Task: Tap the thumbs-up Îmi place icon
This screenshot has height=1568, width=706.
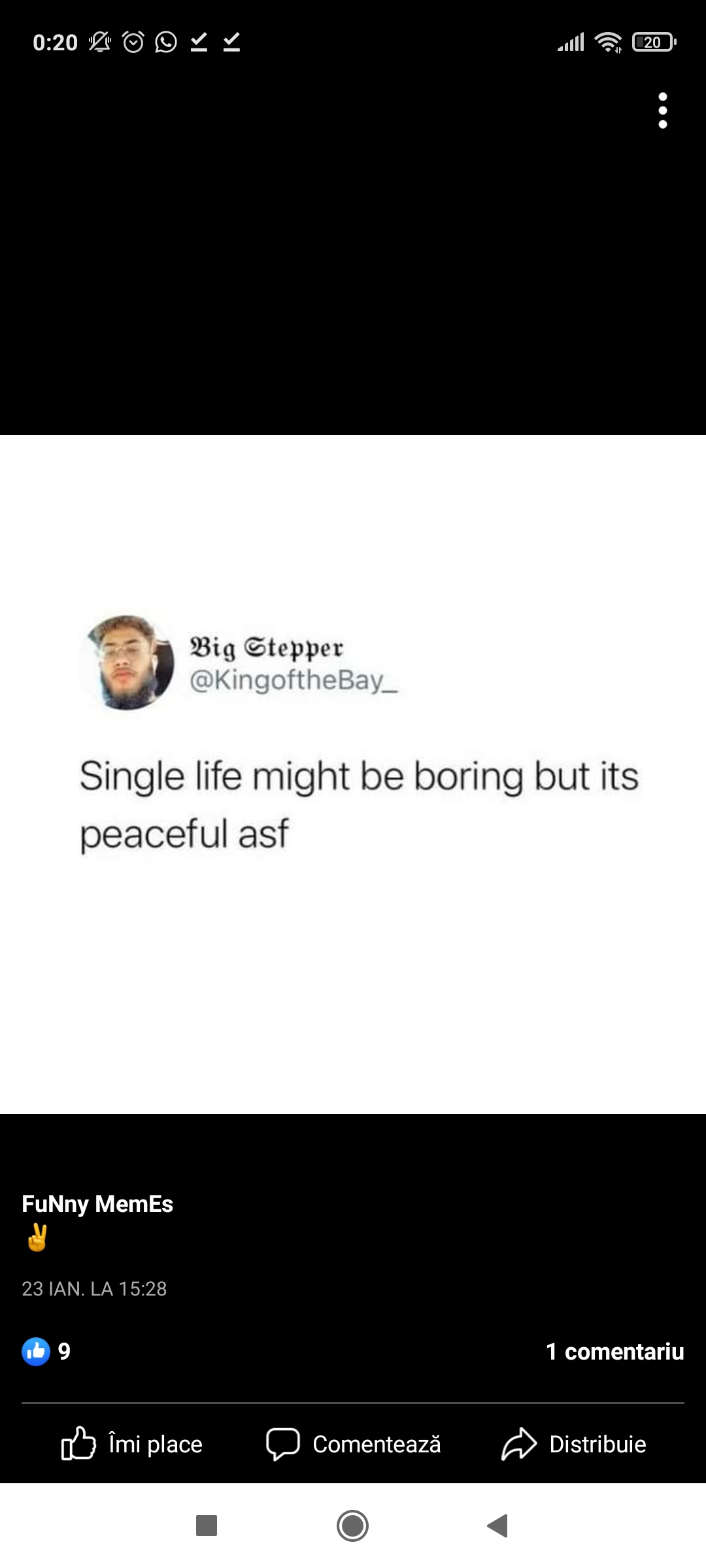Action: click(78, 1443)
